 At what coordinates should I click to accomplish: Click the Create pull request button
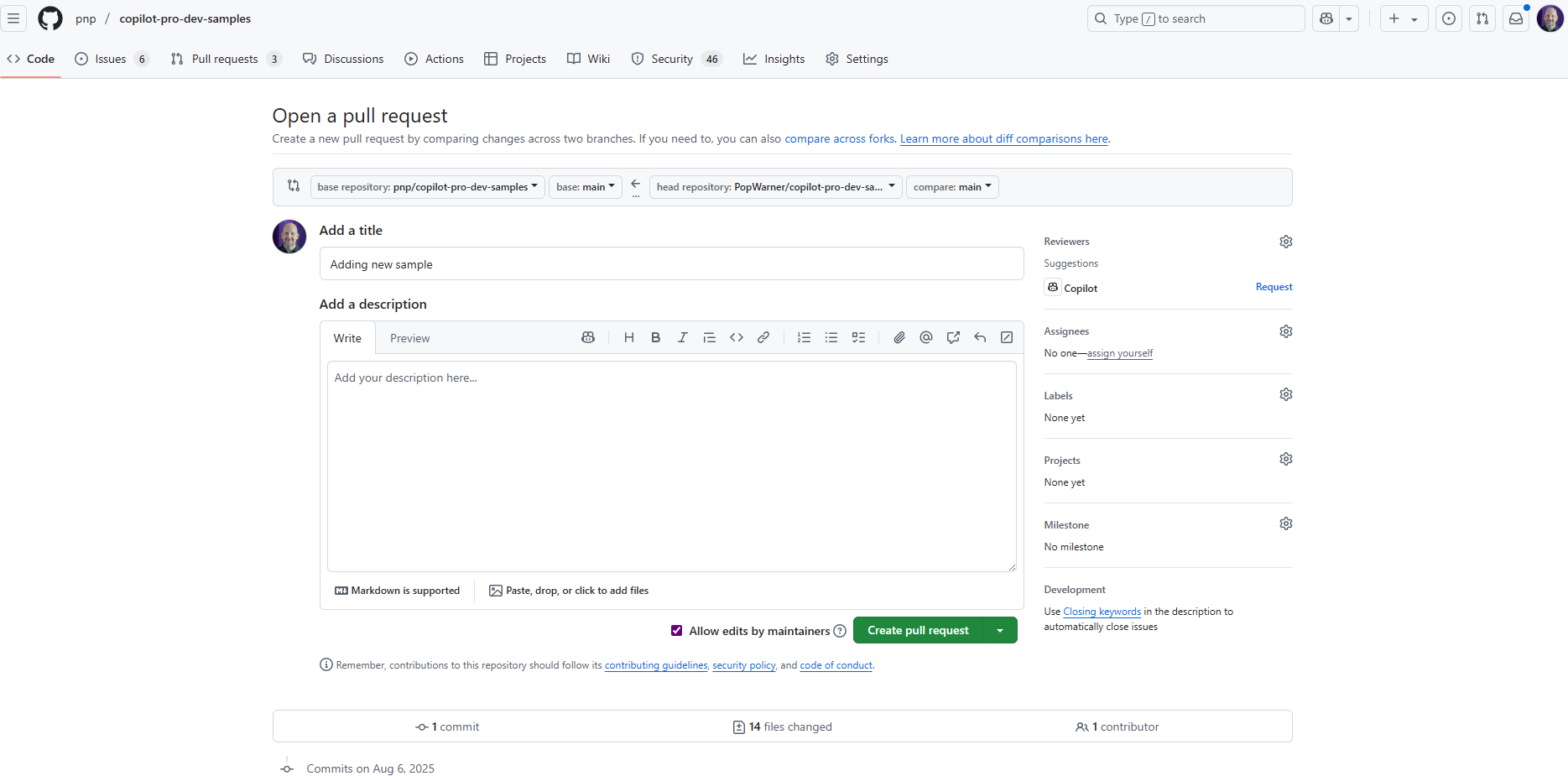(x=918, y=630)
